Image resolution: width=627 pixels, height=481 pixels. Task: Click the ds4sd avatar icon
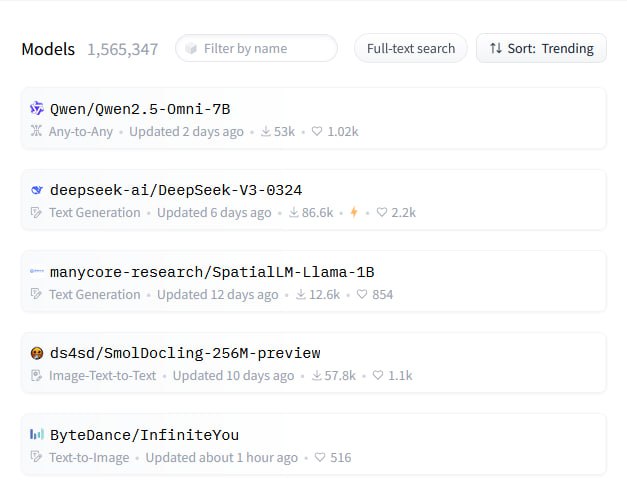coord(37,353)
